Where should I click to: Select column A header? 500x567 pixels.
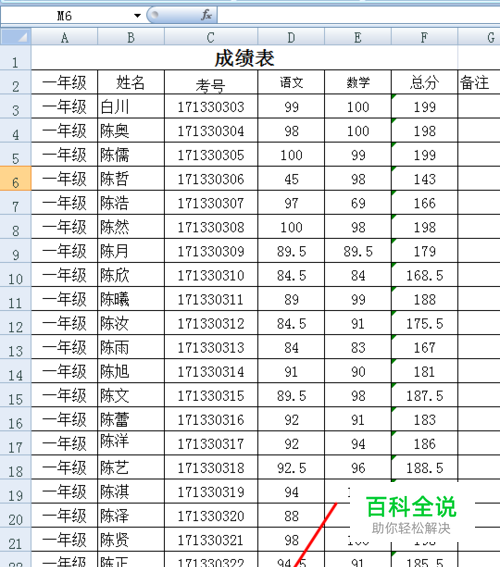64,37
